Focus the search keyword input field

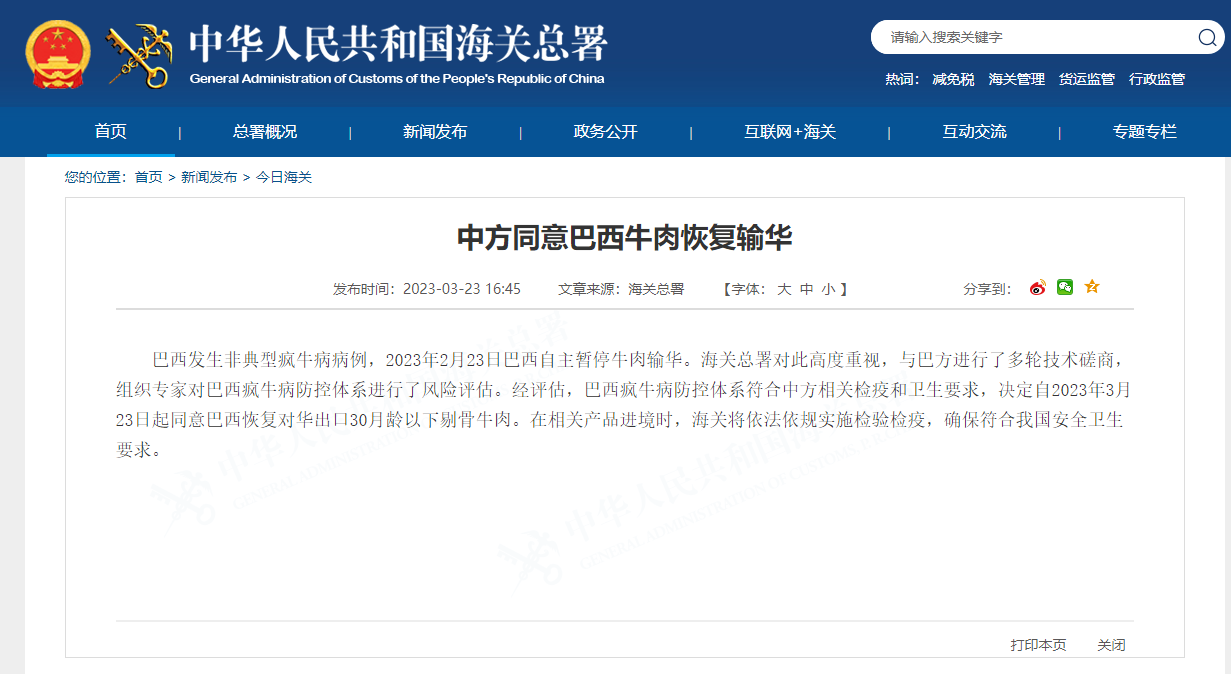click(x=1035, y=38)
